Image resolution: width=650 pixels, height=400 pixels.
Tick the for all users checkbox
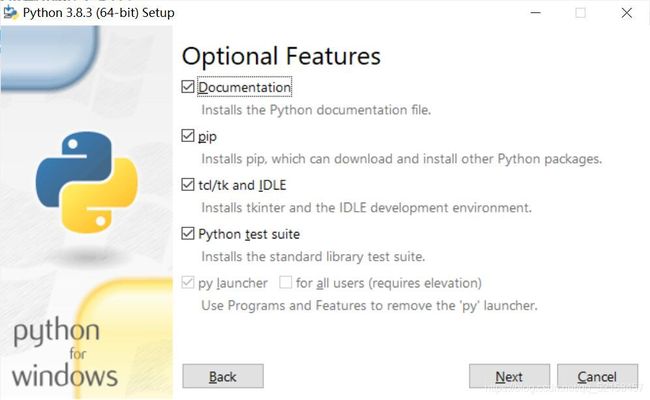[x=285, y=282]
